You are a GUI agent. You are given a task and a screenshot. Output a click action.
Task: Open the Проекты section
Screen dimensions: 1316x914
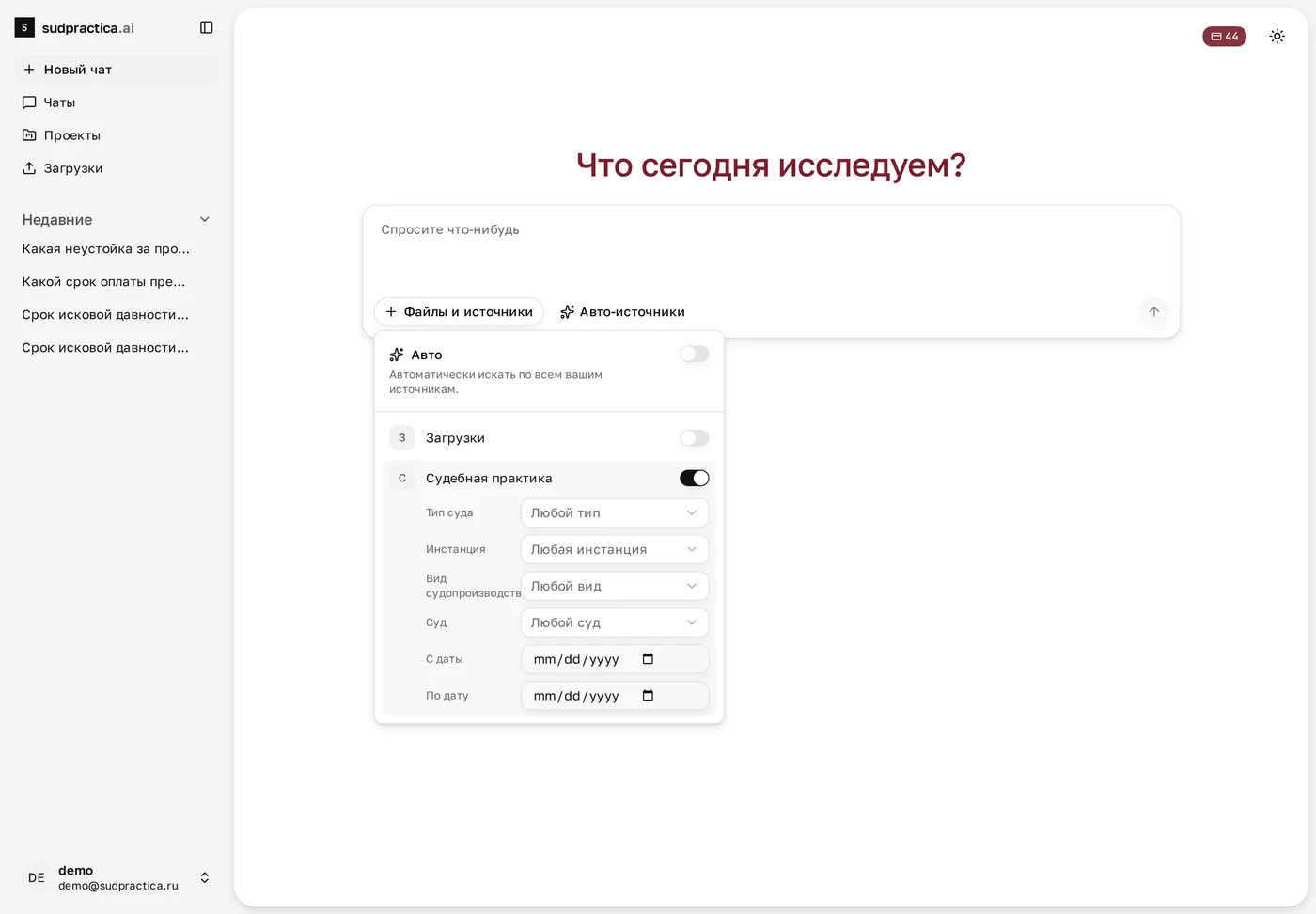tap(117, 135)
